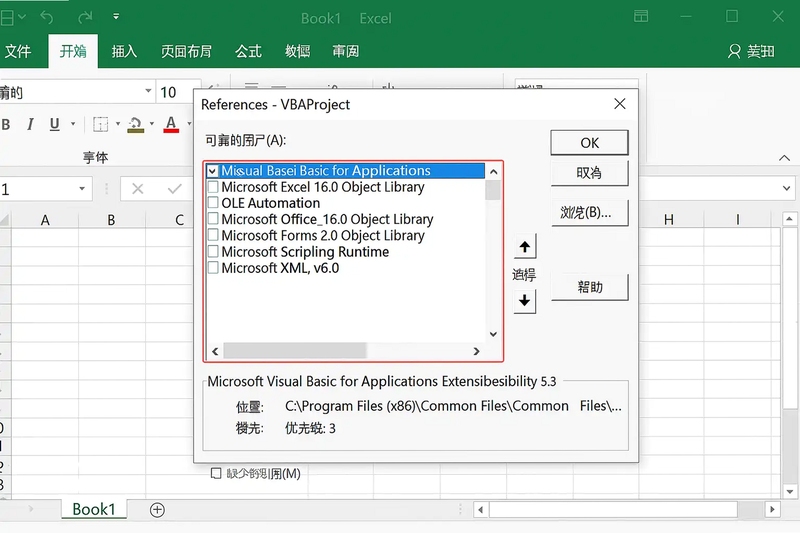Click the red Font Color A icon
Viewport: 800px width, 533px height.
point(171,124)
